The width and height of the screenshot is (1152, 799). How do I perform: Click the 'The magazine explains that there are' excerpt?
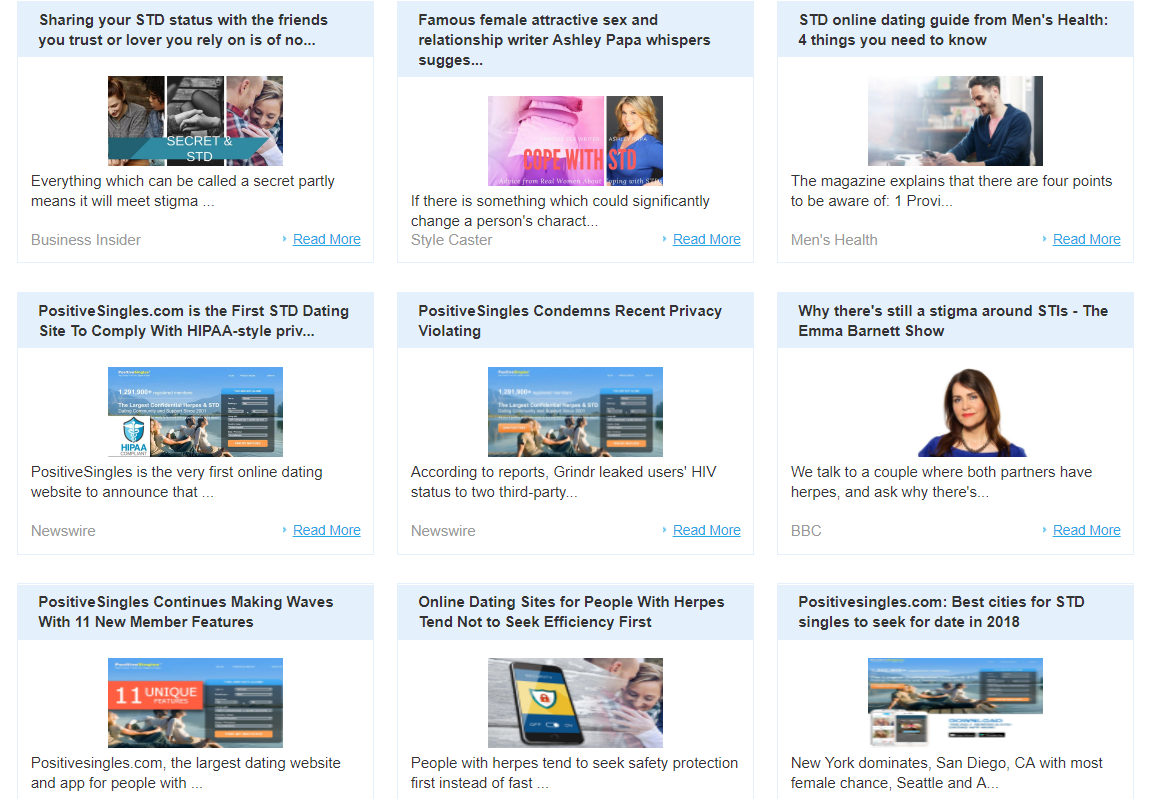pos(951,191)
